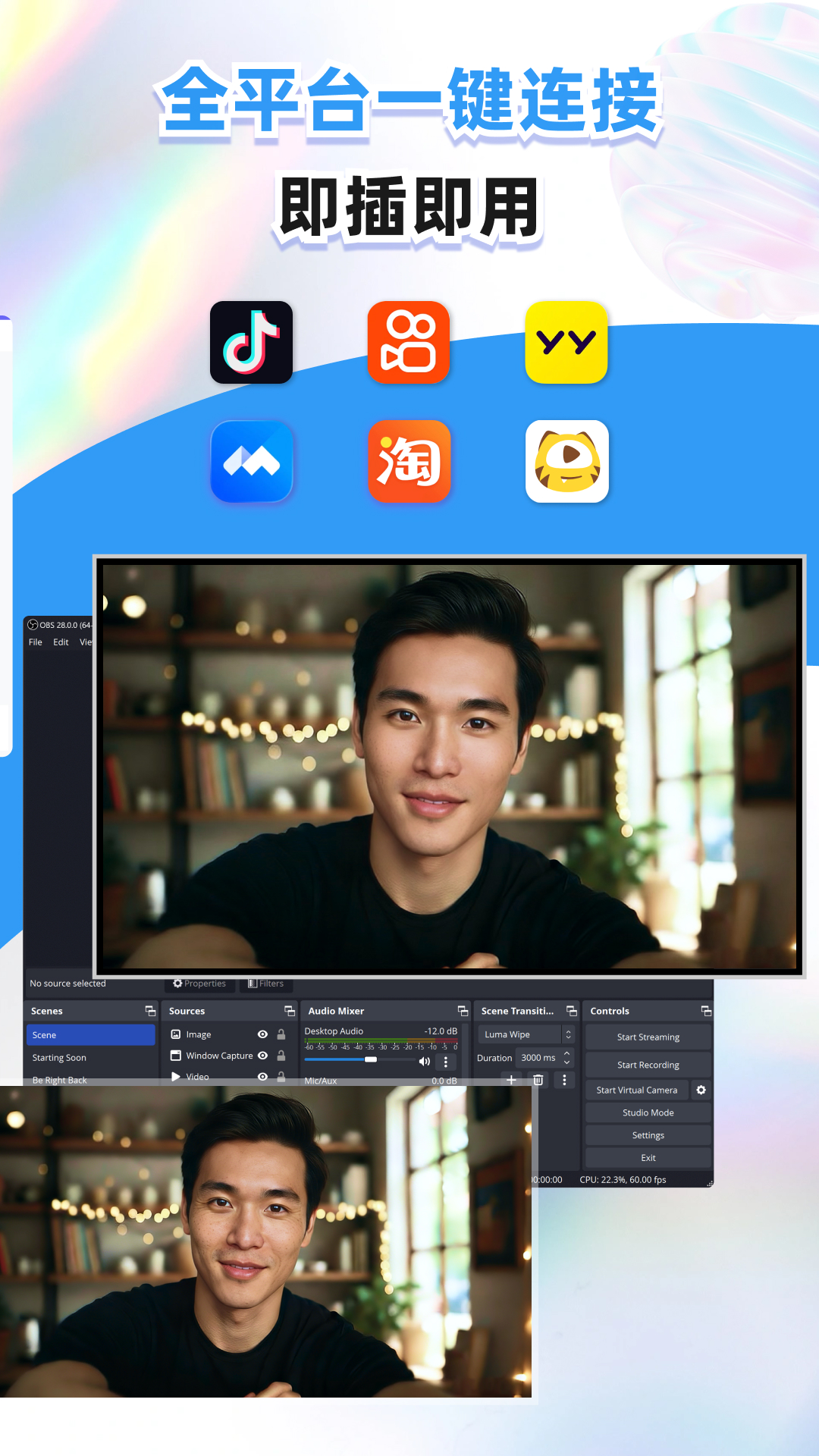Click the Desktop Audio level meter

pyautogui.click(x=381, y=1041)
